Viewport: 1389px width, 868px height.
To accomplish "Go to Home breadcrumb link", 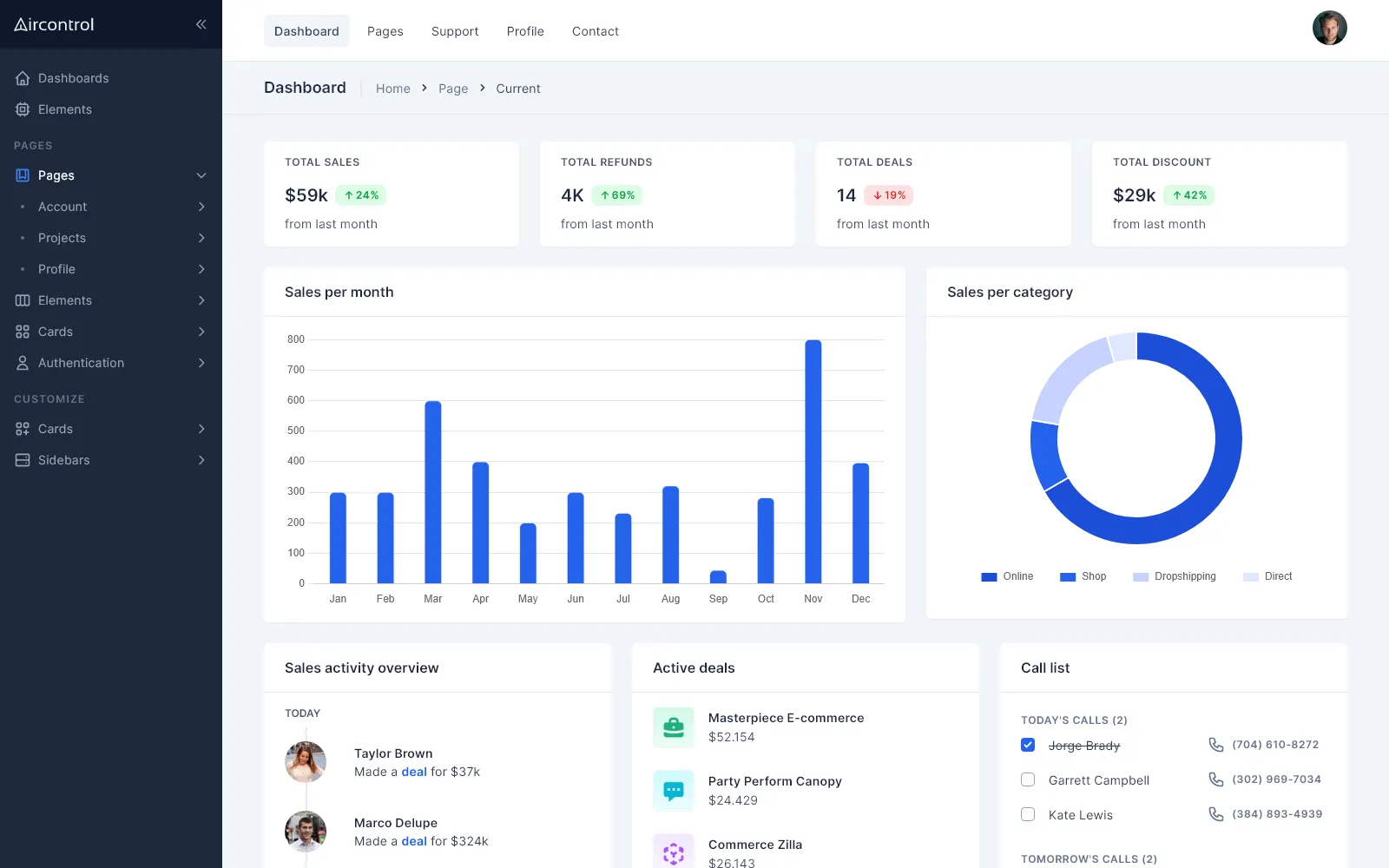I will [x=393, y=89].
